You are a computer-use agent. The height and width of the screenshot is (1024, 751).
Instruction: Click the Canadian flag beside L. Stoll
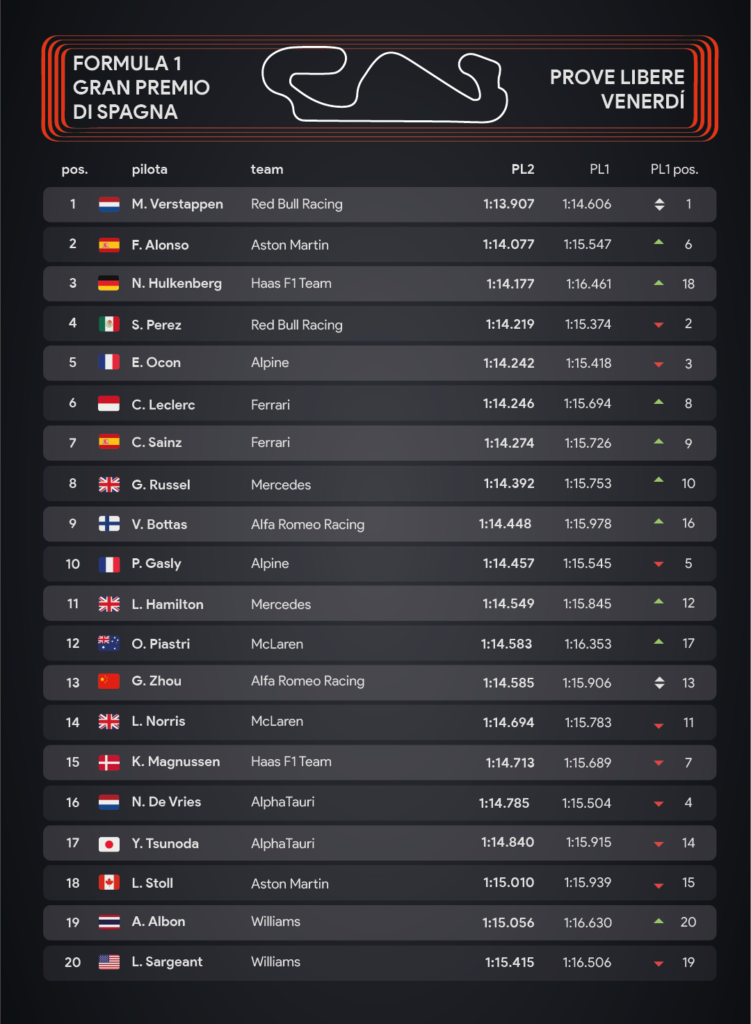click(x=109, y=883)
